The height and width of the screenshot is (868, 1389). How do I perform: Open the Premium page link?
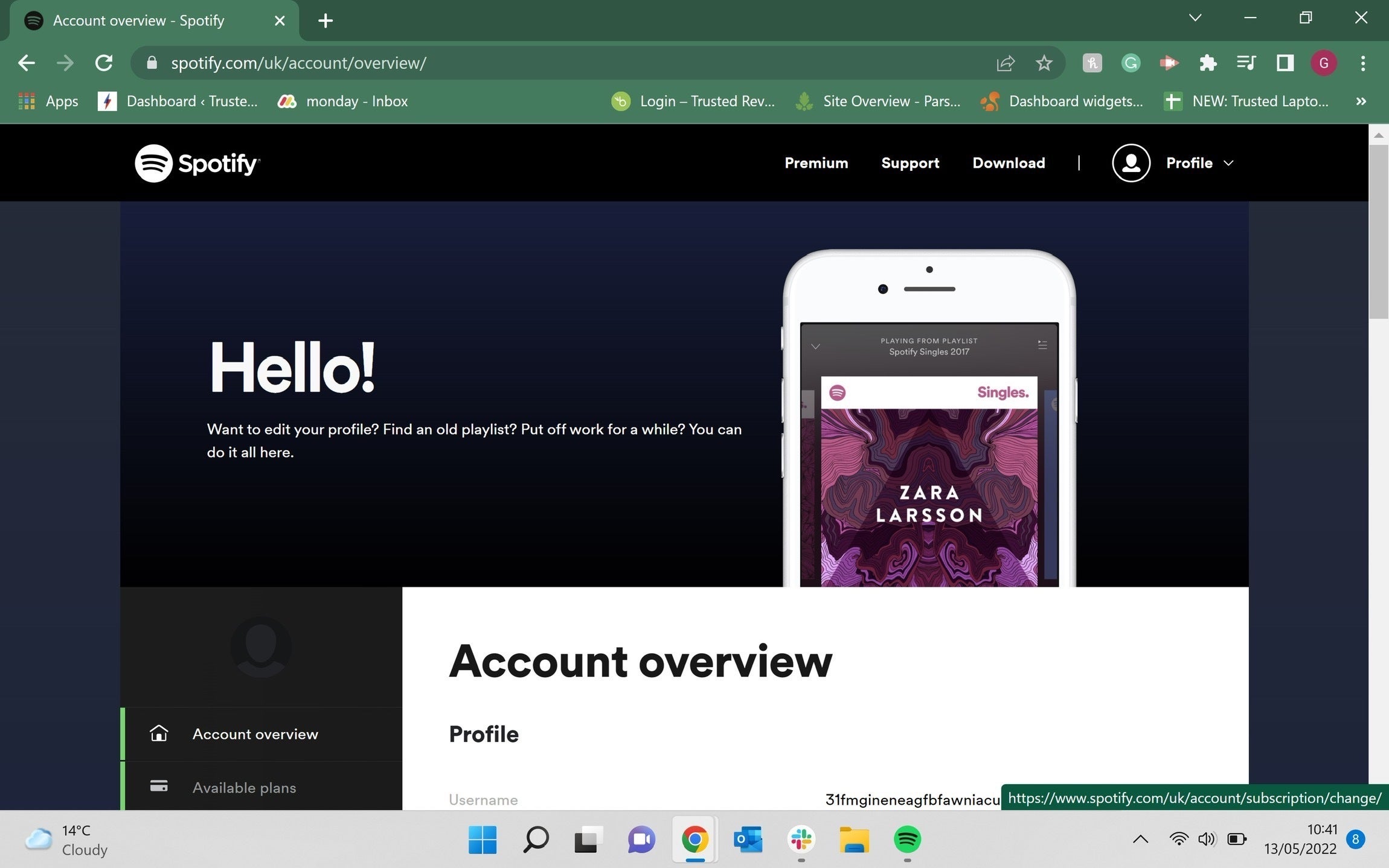coord(816,163)
